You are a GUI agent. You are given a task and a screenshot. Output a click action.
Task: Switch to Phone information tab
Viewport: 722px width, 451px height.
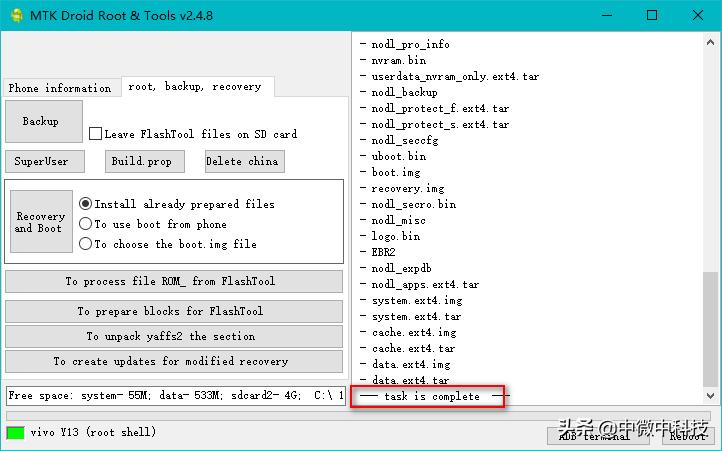[x=60, y=88]
